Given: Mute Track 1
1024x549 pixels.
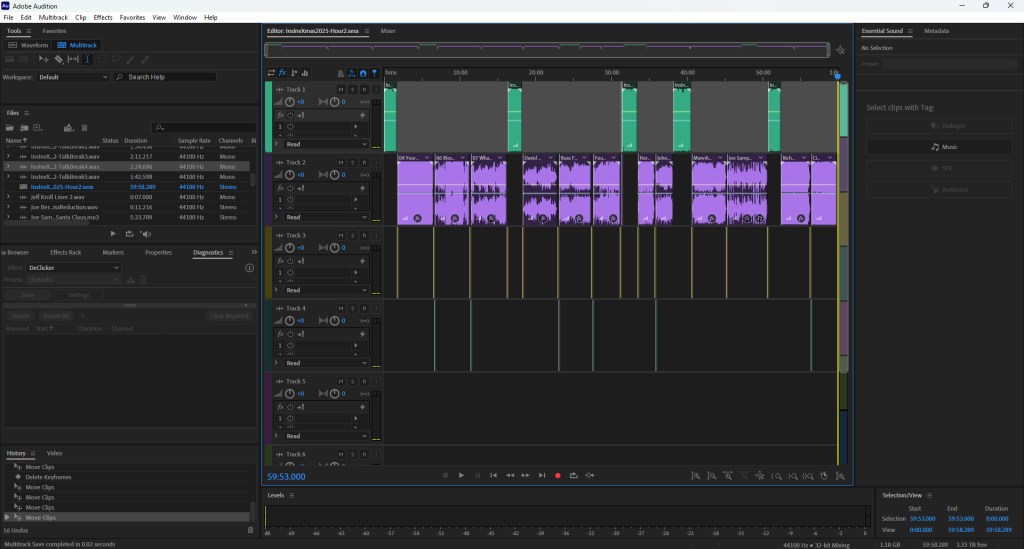Looking at the screenshot, I should (x=340, y=90).
